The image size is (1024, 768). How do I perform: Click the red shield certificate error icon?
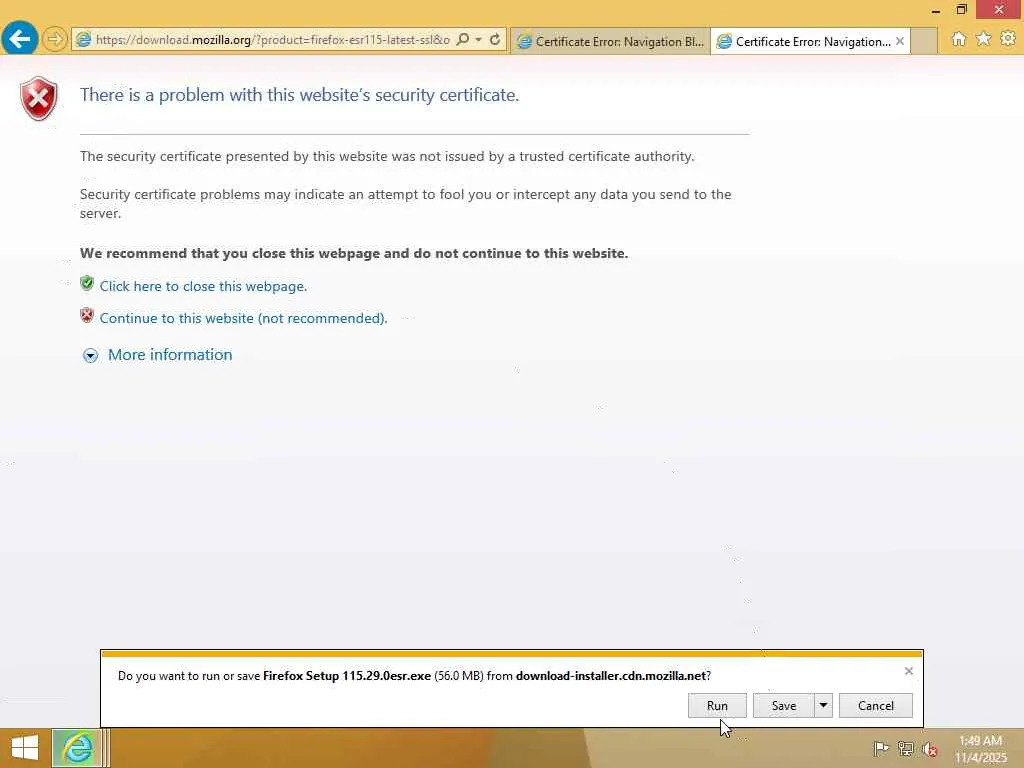(39, 99)
